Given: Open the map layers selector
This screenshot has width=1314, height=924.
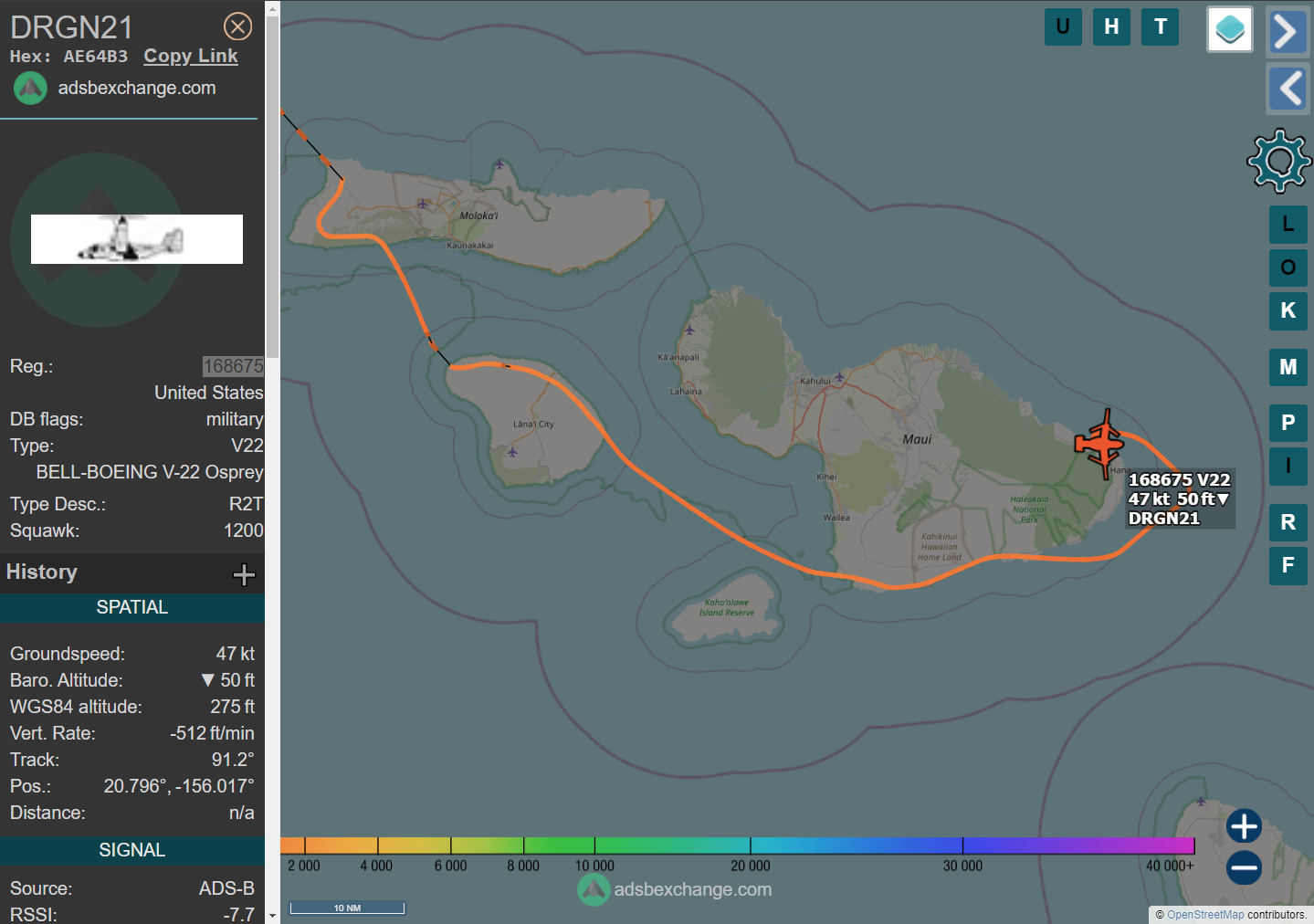Looking at the screenshot, I should 1230,29.
